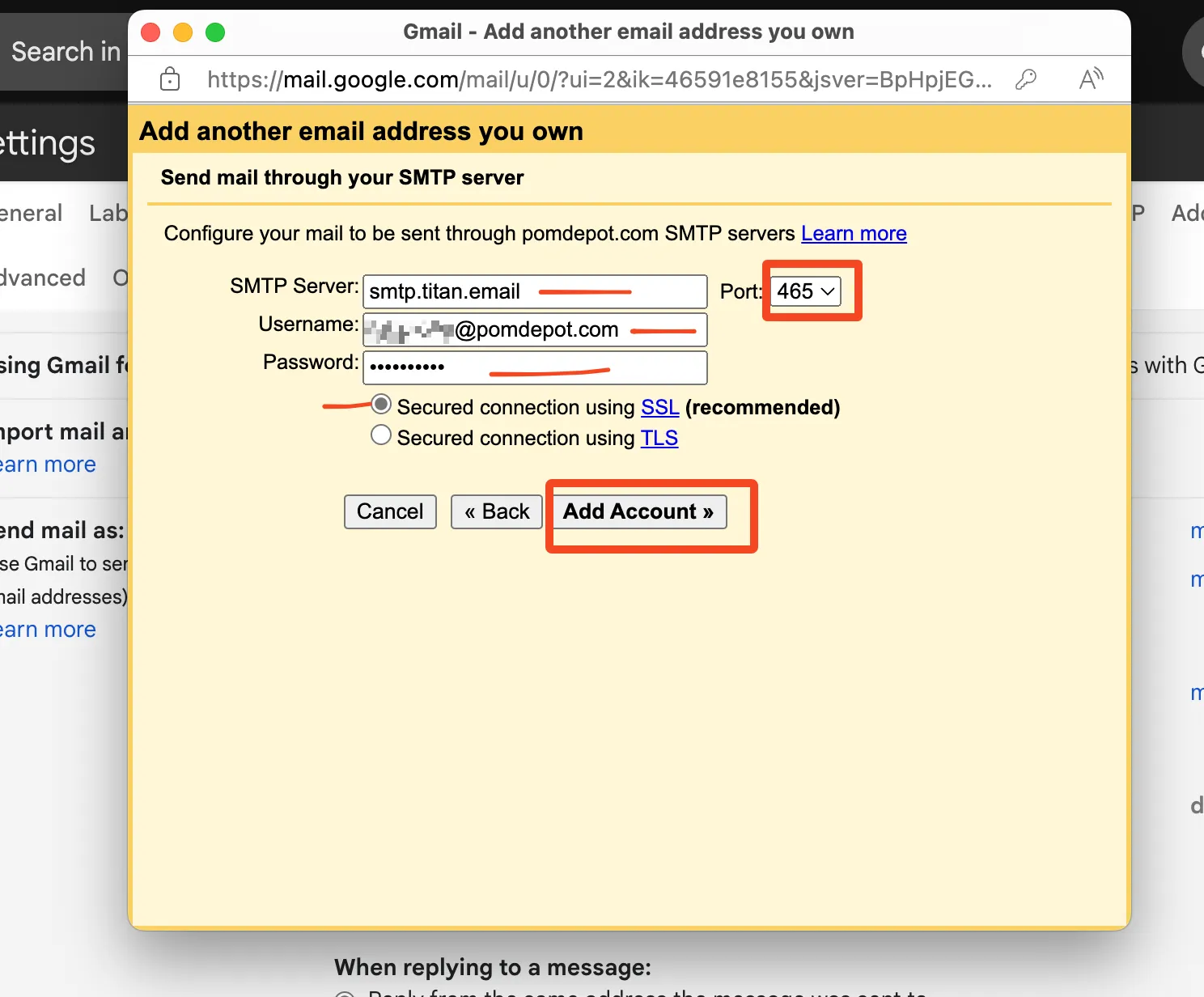Open the Port 465 dropdown
The height and width of the screenshot is (997, 1204).
coord(806,291)
